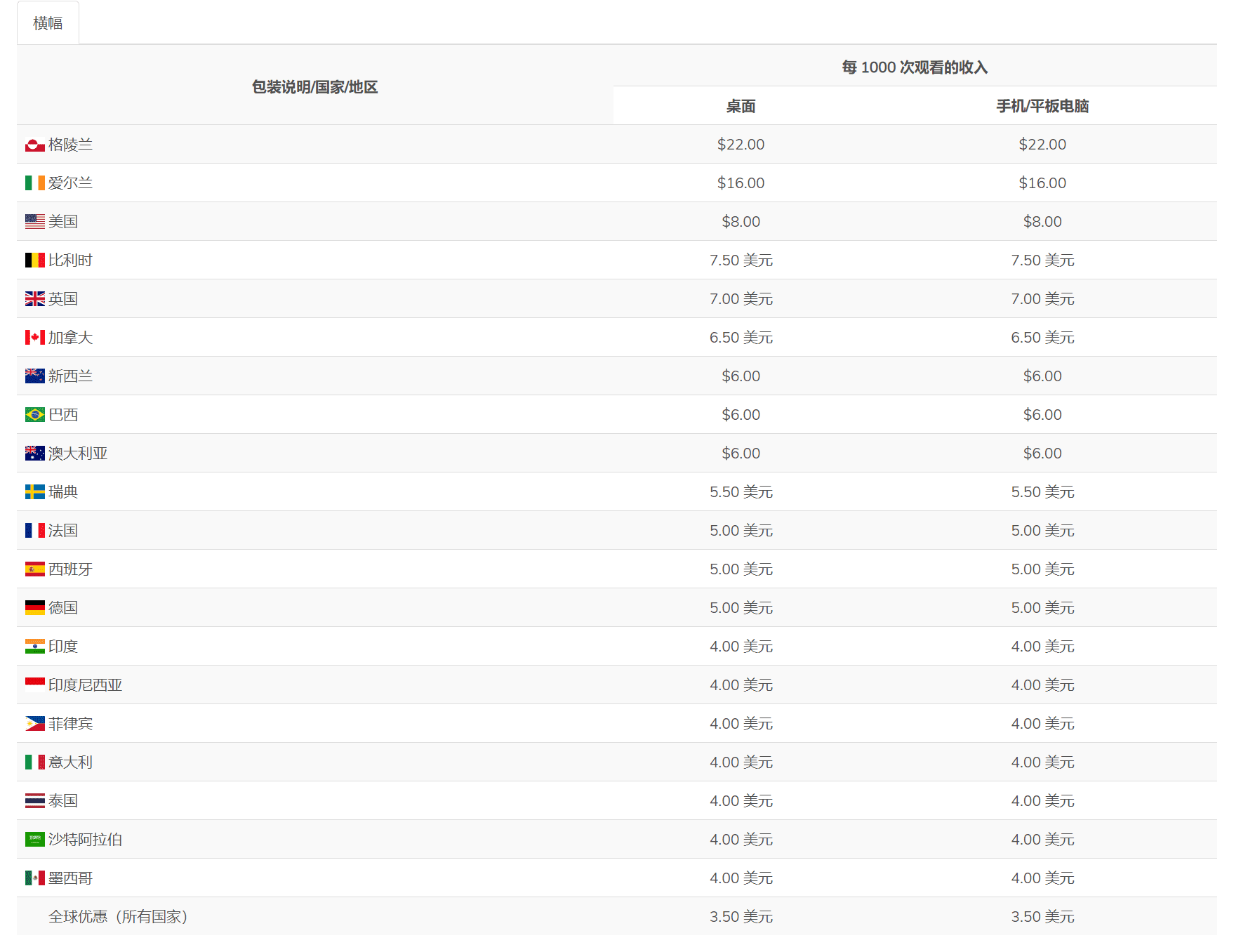
Task: Click the Belgium flag icon
Action: (x=32, y=260)
